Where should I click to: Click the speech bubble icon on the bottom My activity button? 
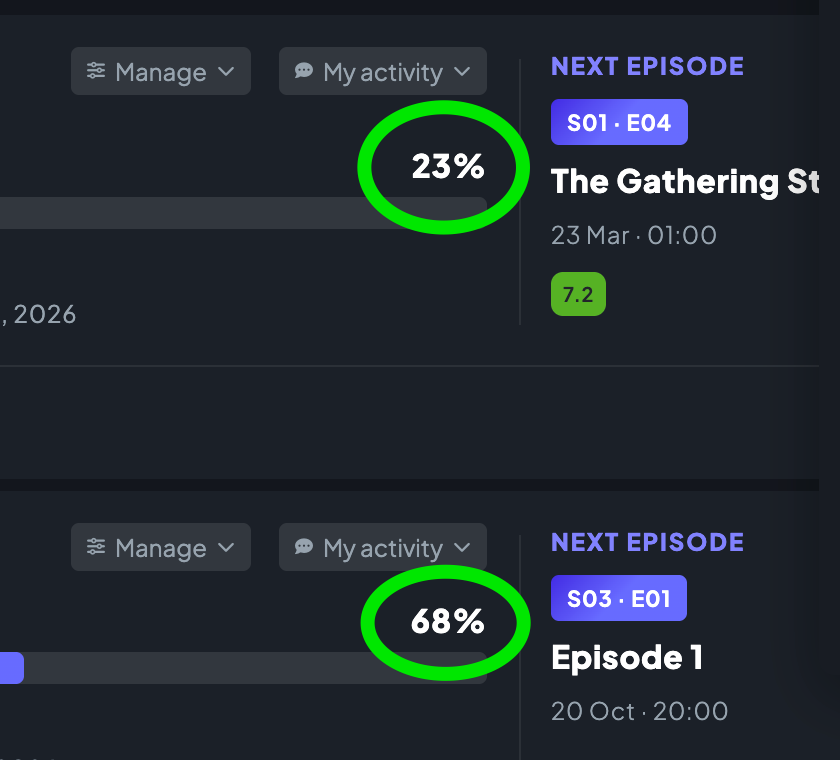click(x=304, y=547)
